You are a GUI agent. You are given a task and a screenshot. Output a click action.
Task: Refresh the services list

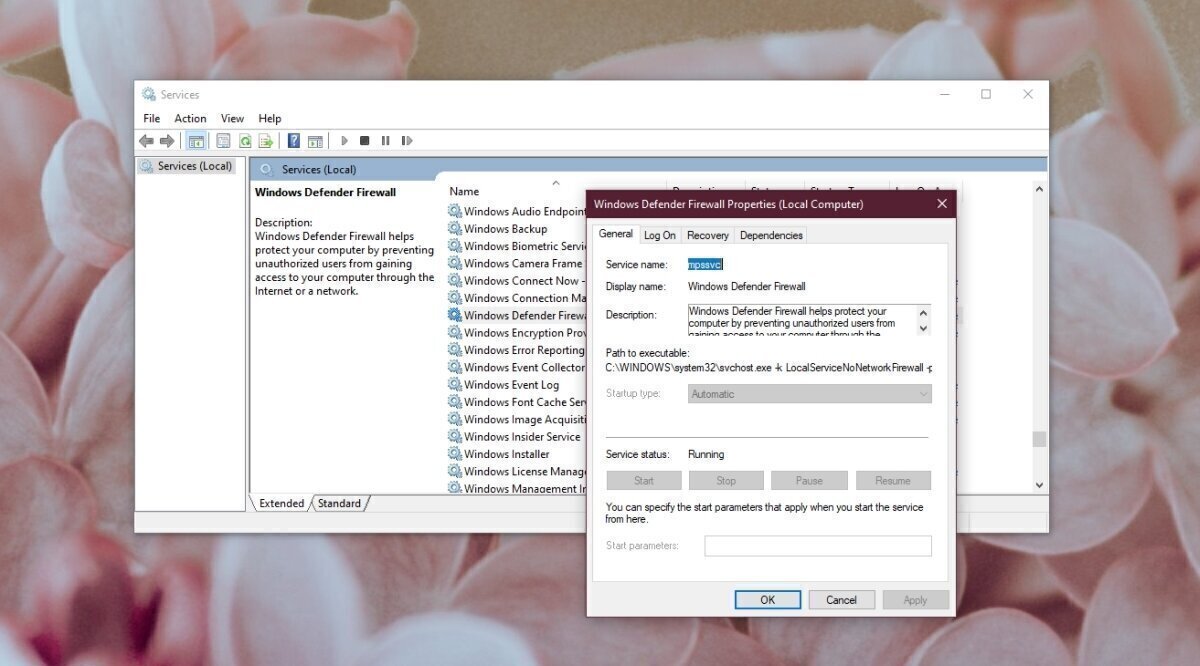[x=245, y=140]
